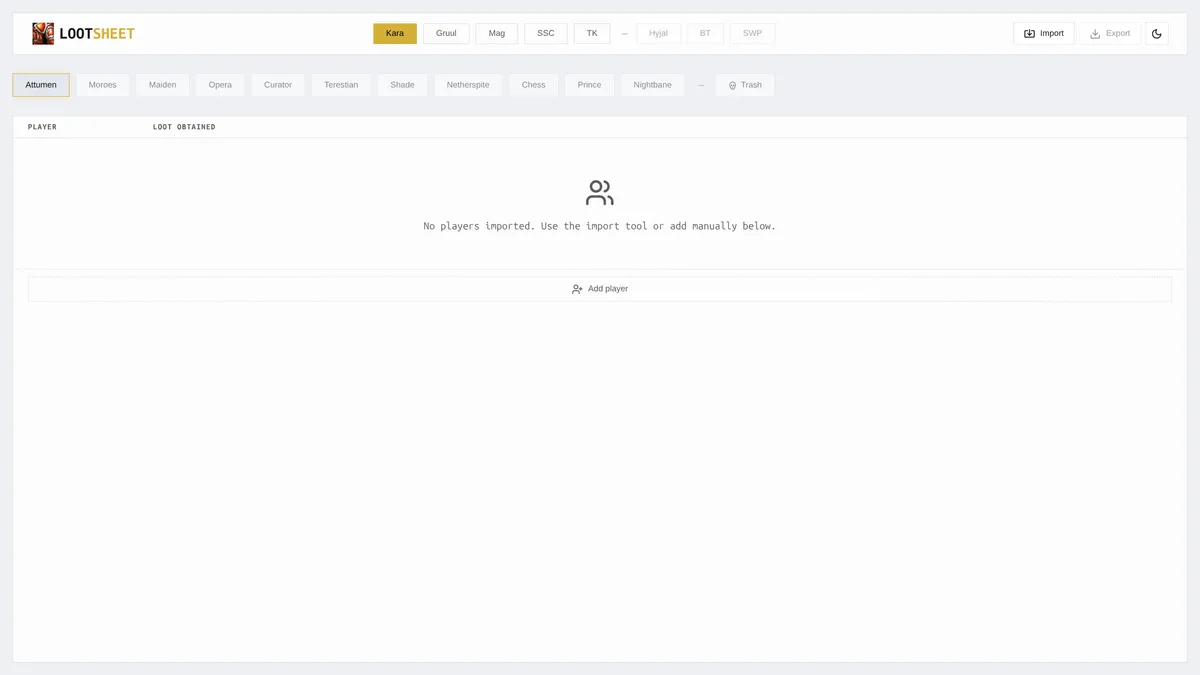Open the Trash loot tab
Viewport: 1200px width, 675px height.
[x=745, y=85]
